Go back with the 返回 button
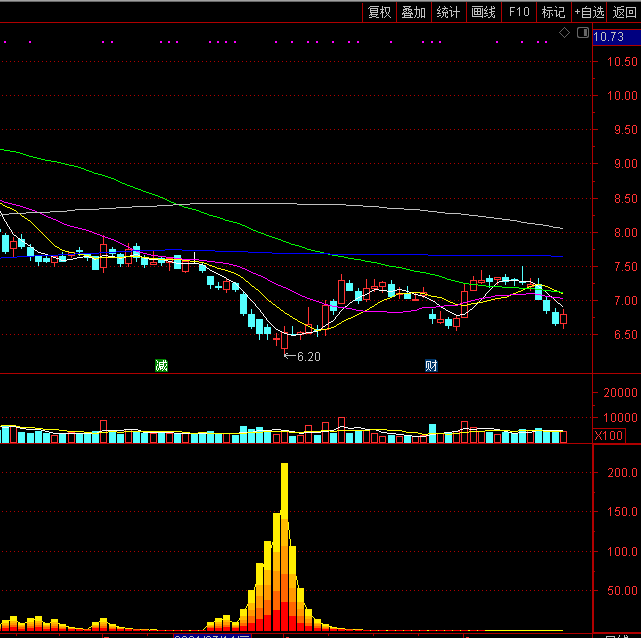This screenshot has height=638, width=641. point(624,12)
